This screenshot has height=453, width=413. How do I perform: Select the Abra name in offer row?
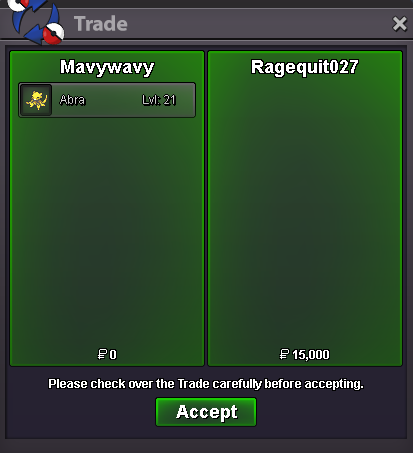click(72, 100)
